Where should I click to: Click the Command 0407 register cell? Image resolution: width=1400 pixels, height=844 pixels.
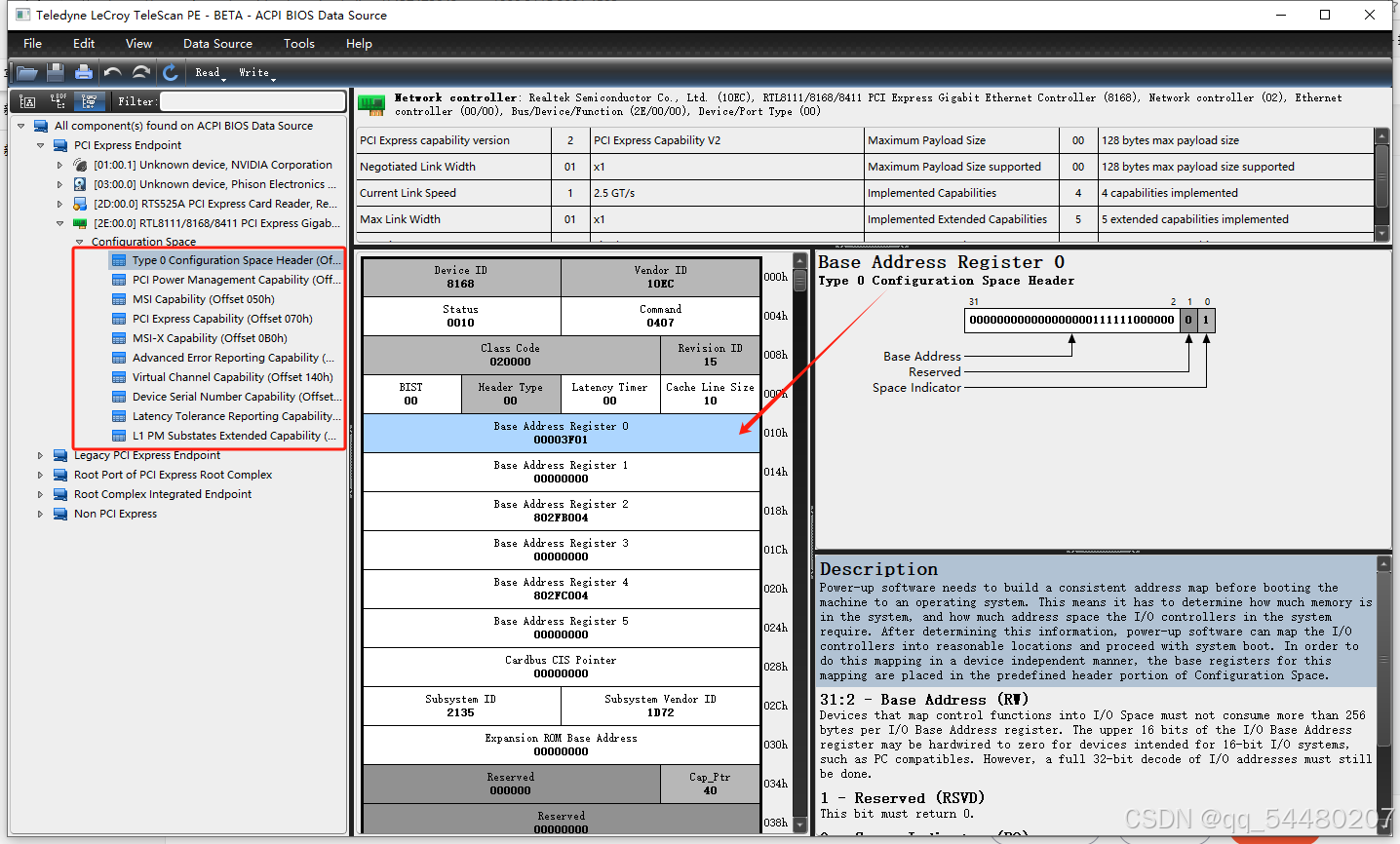click(x=660, y=316)
